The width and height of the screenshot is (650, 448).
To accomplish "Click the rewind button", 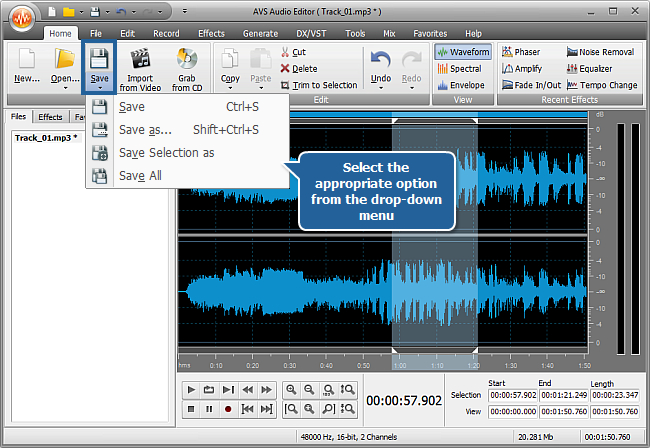I will pyautogui.click(x=248, y=390).
